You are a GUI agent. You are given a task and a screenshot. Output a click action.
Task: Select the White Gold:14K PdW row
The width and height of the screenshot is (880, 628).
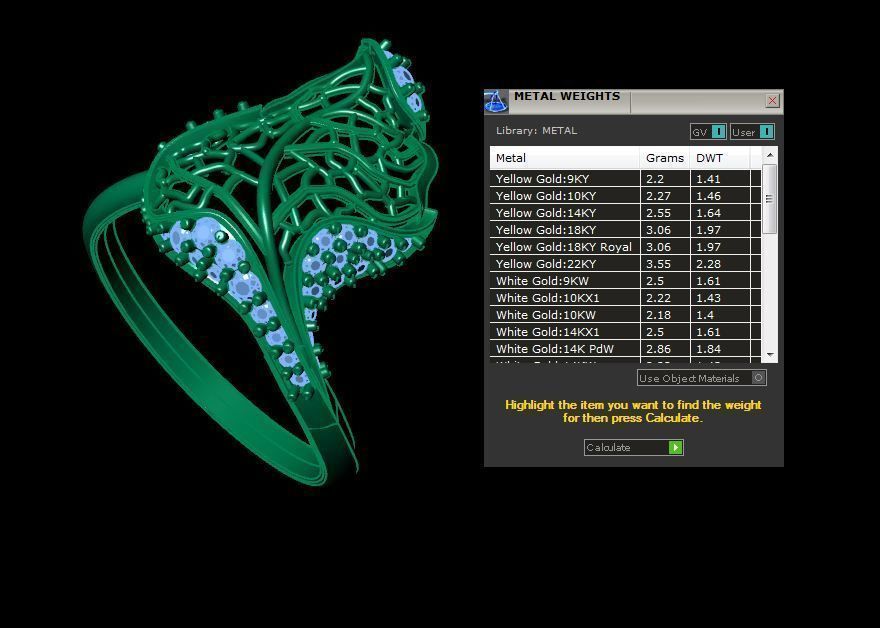coord(625,349)
